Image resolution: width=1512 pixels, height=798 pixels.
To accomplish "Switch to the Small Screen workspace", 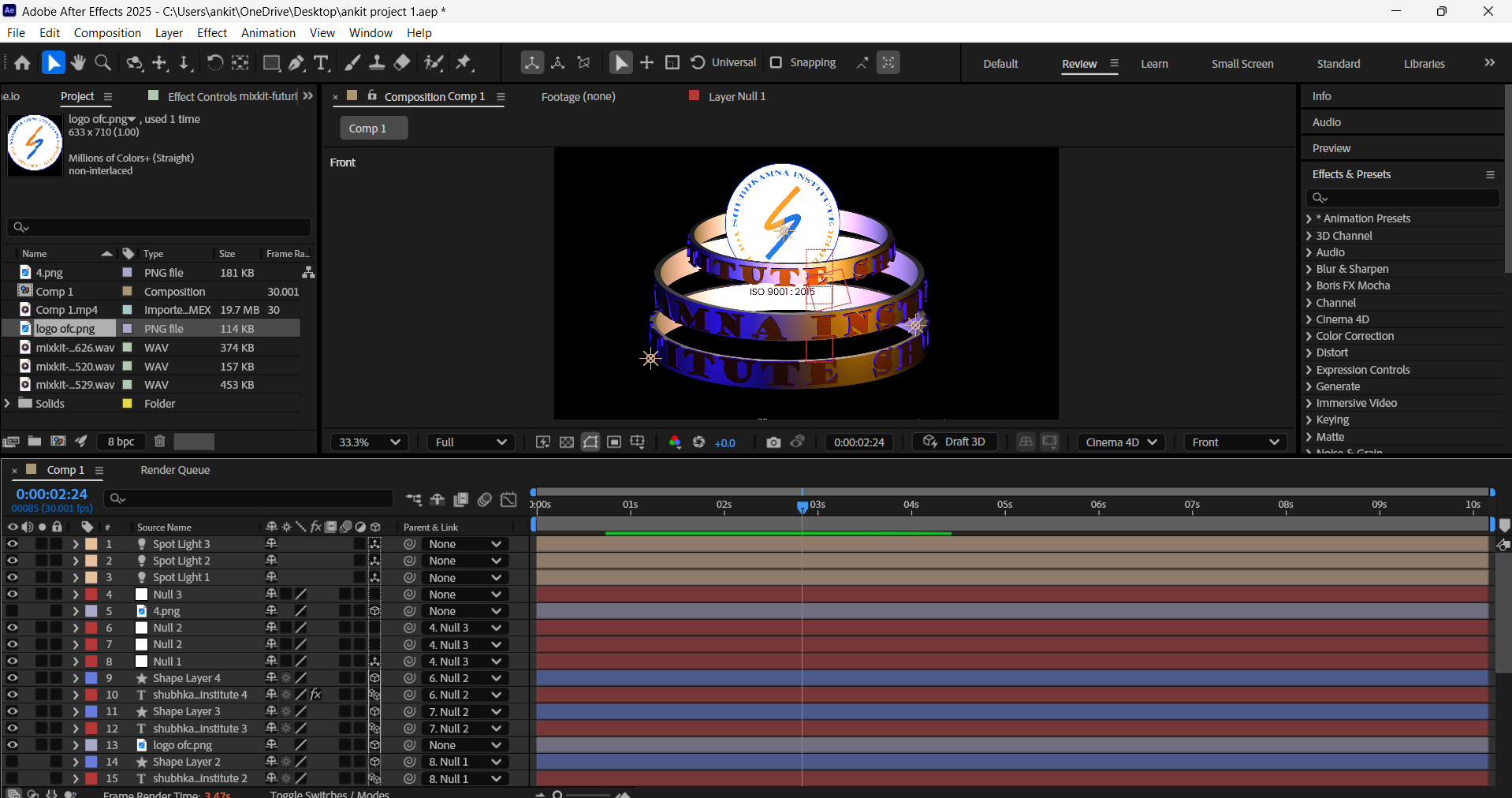I will tap(1242, 64).
